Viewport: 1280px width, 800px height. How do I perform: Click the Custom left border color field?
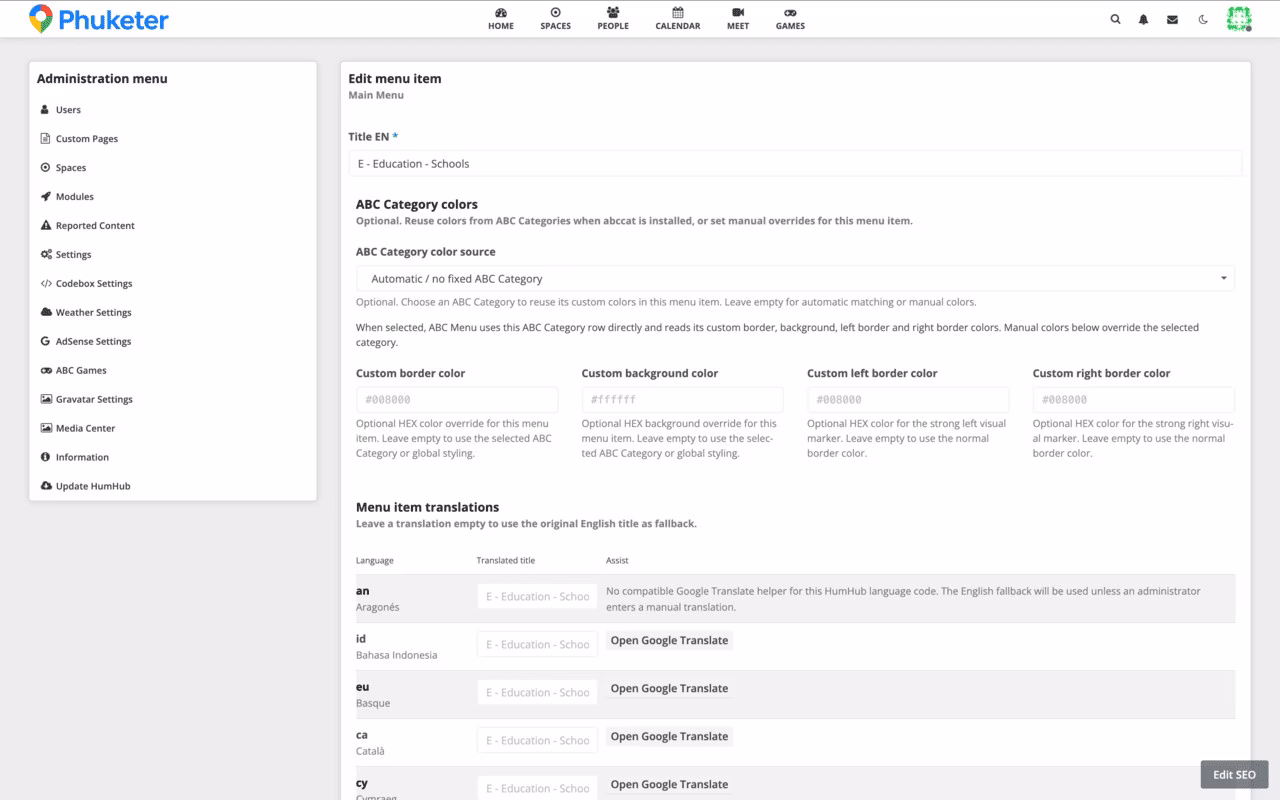(x=908, y=400)
